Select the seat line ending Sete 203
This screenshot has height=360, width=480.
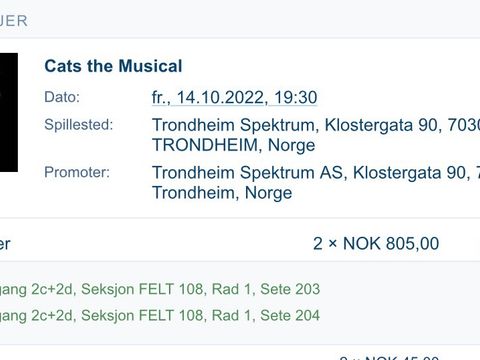coord(160,289)
